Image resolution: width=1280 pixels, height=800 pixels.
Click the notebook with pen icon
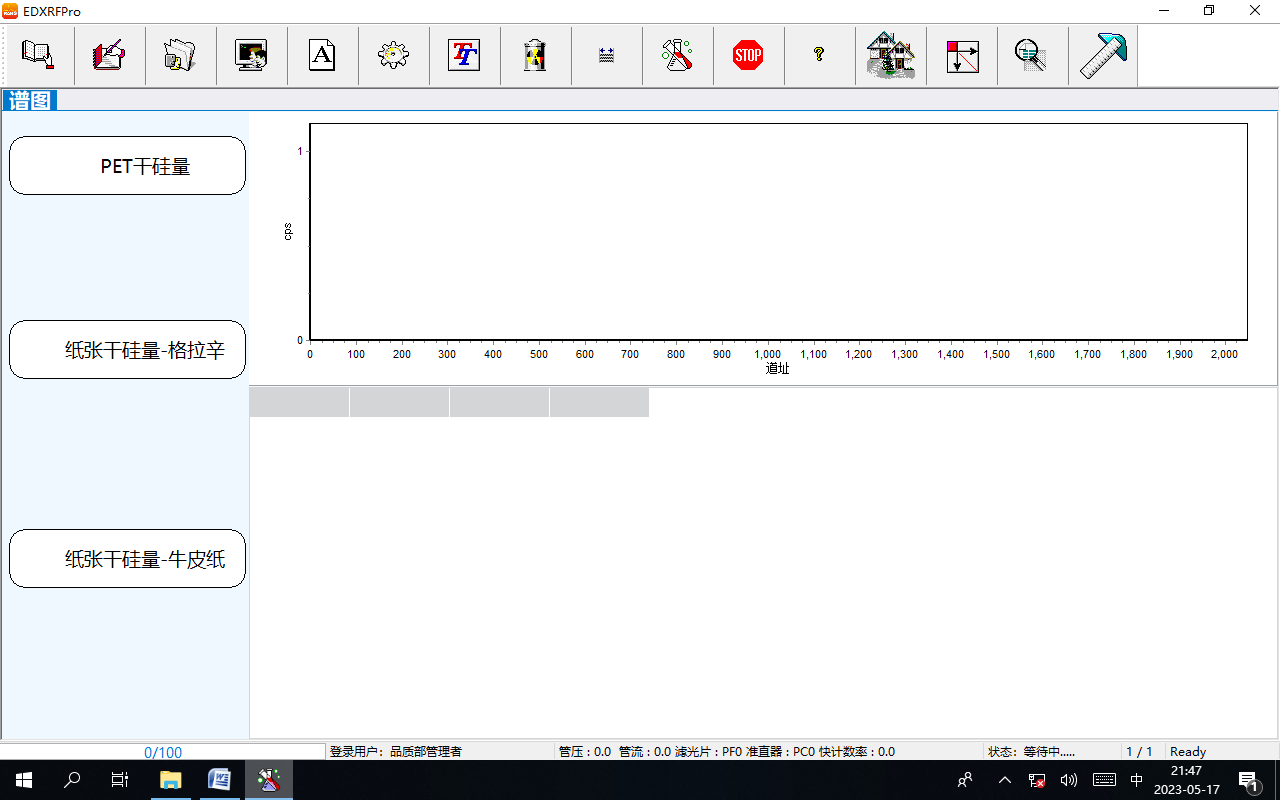109,55
